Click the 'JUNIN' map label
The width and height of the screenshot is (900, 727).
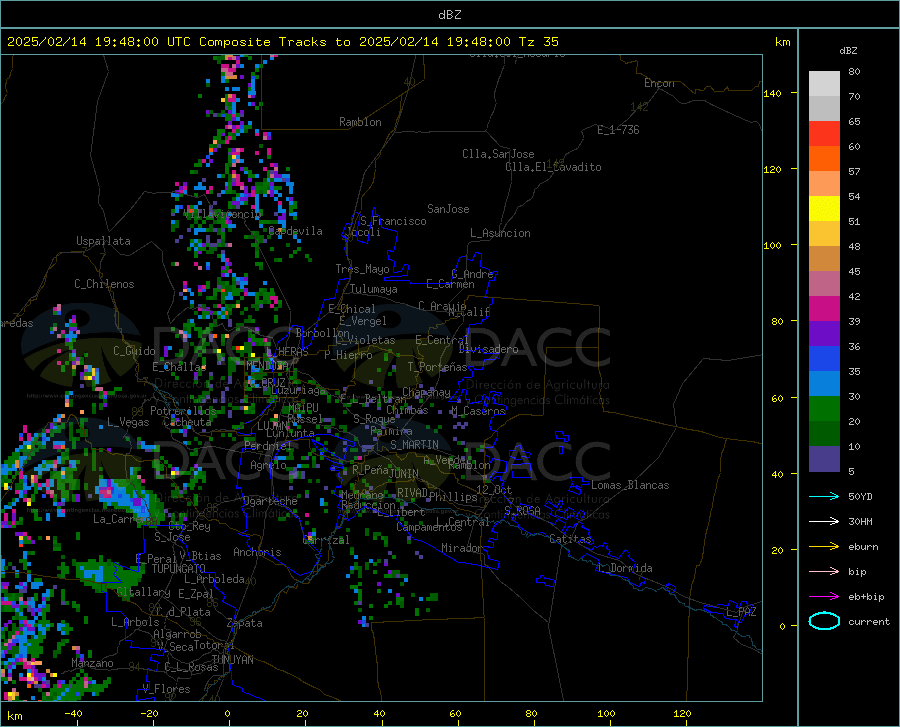click(x=404, y=473)
